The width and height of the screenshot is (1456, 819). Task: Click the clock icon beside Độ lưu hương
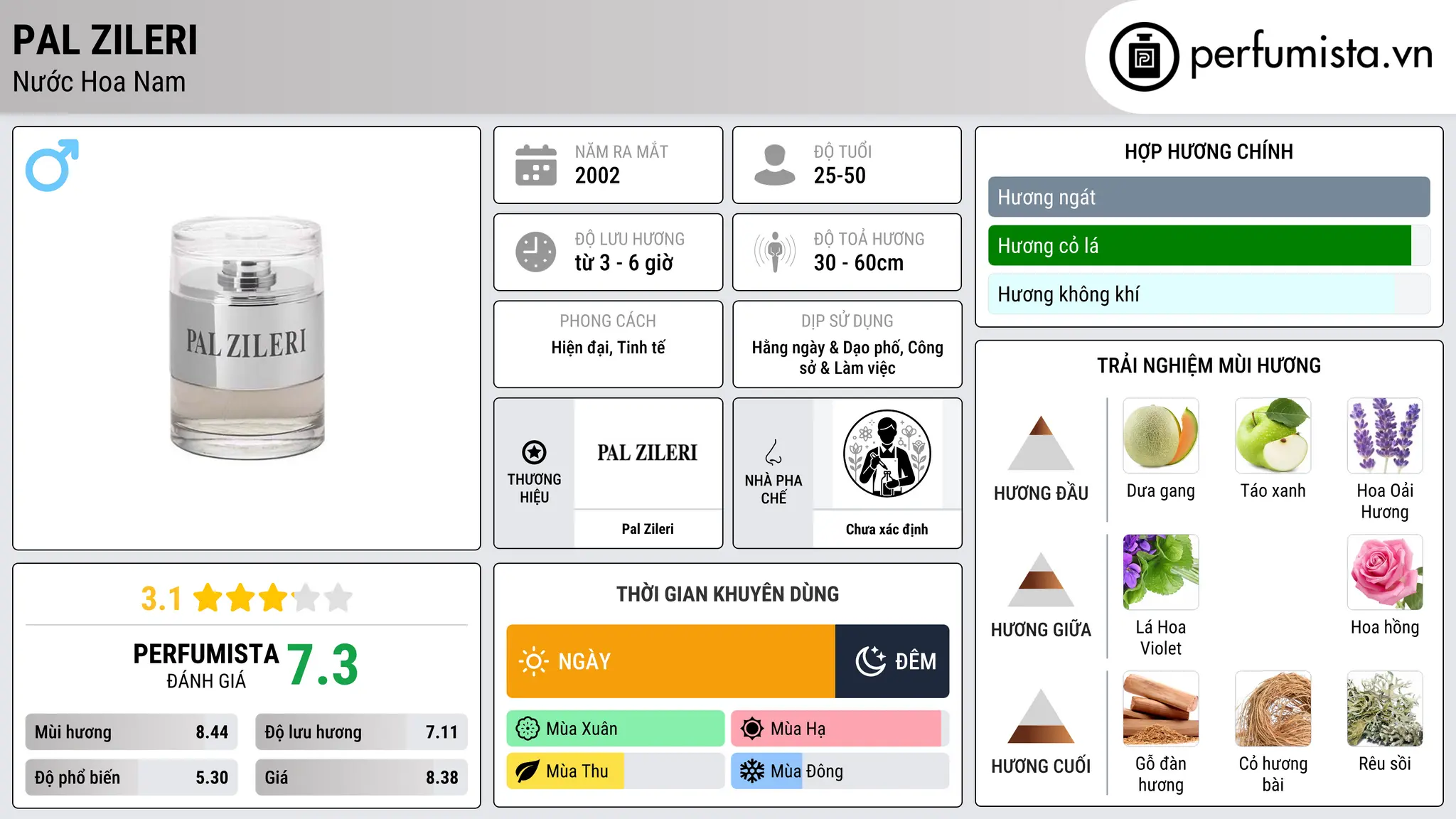coord(536,252)
